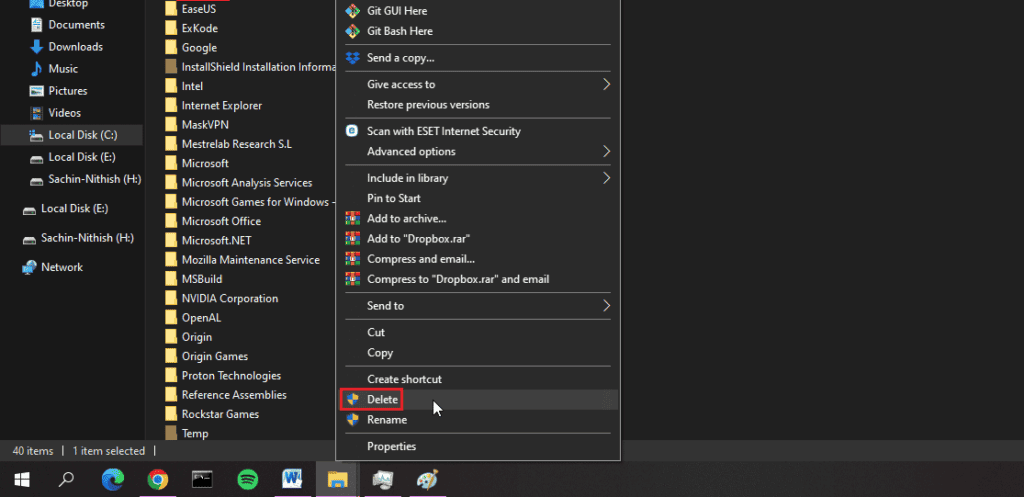The width and height of the screenshot is (1024, 497).
Task: Open Microsoft Edge from the taskbar
Action: coord(112,479)
